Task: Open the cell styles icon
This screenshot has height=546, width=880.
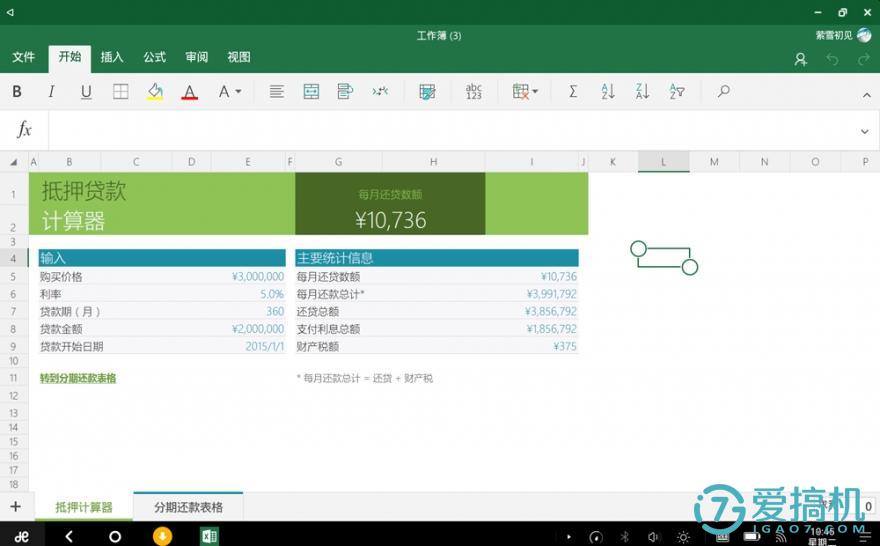Action: (x=427, y=91)
